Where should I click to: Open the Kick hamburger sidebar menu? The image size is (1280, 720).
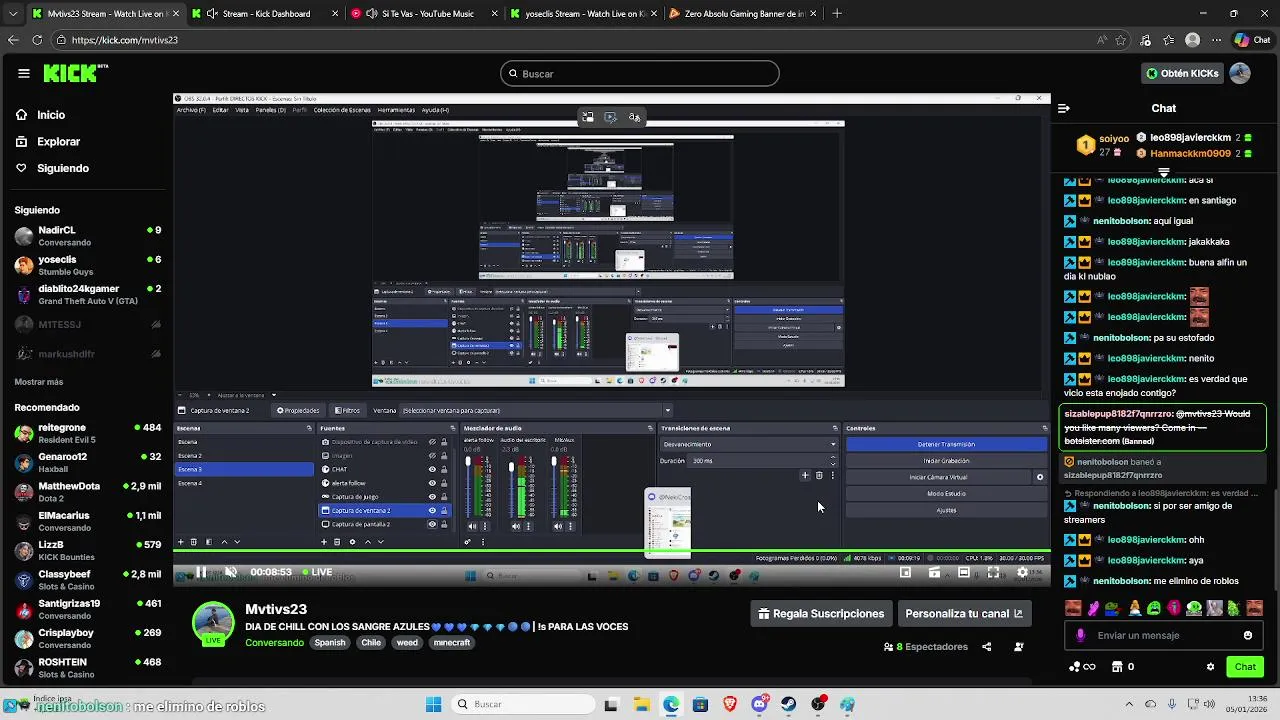(x=23, y=73)
